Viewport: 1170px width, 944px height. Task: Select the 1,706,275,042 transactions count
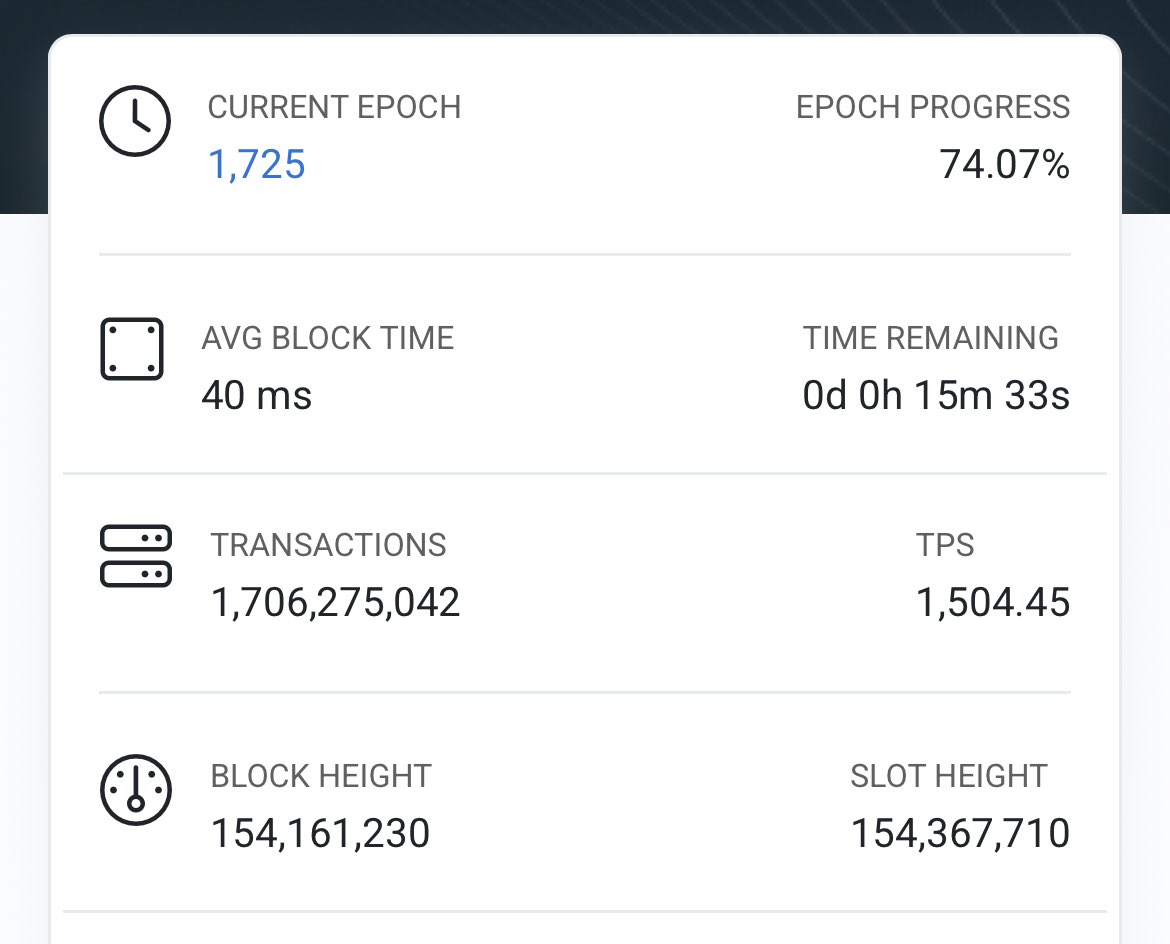335,603
